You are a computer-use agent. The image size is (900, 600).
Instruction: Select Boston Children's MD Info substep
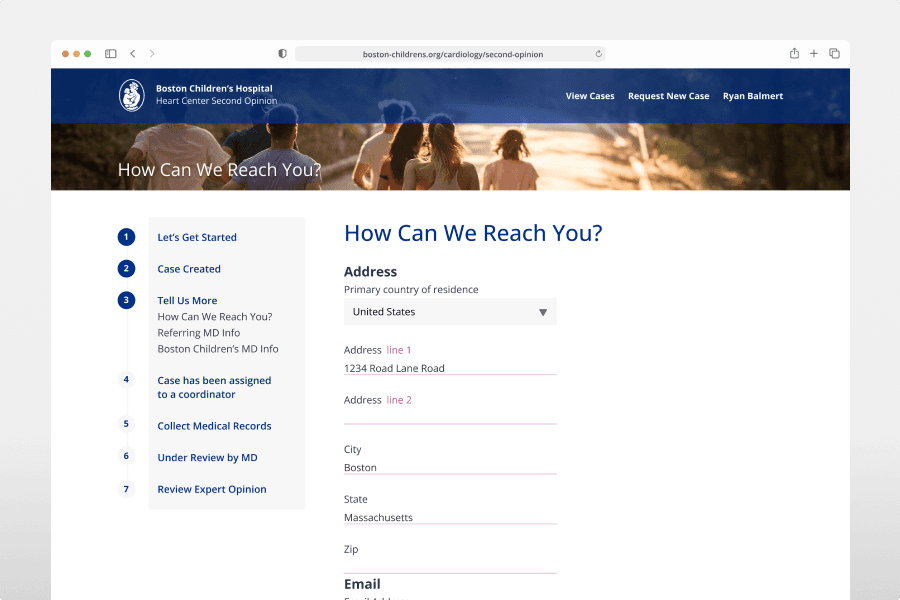218,349
